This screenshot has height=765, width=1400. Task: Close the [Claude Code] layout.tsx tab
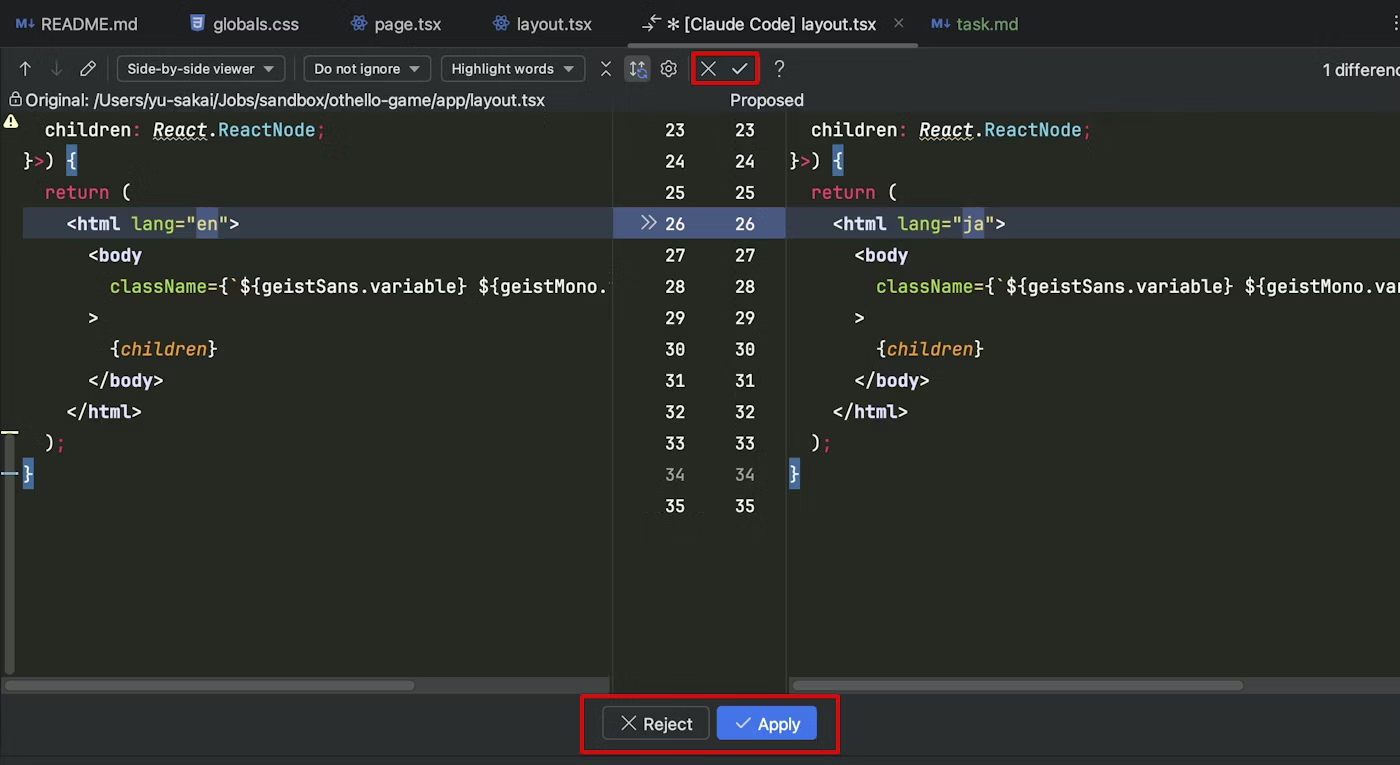pyautogui.click(x=898, y=23)
